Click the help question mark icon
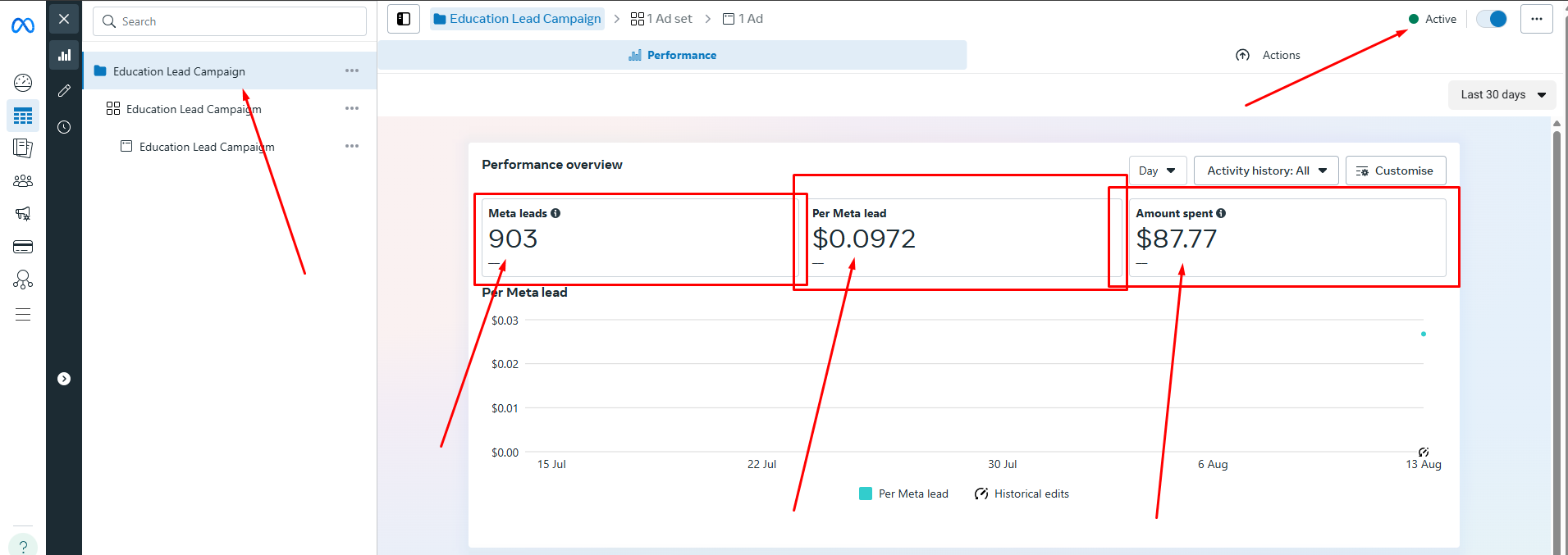 [x=23, y=546]
